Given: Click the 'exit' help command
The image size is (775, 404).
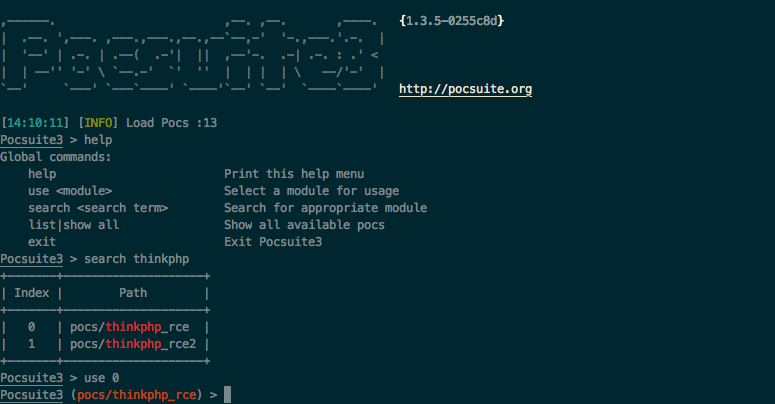Looking at the screenshot, I should point(42,242).
